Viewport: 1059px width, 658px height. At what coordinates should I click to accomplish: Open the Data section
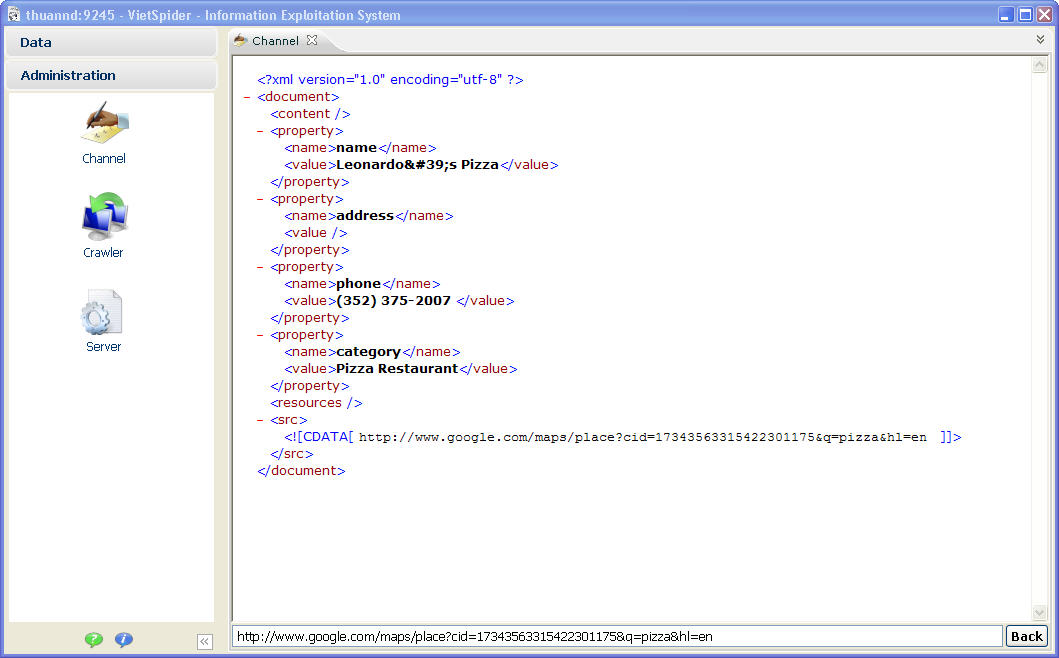click(x=111, y=43)
